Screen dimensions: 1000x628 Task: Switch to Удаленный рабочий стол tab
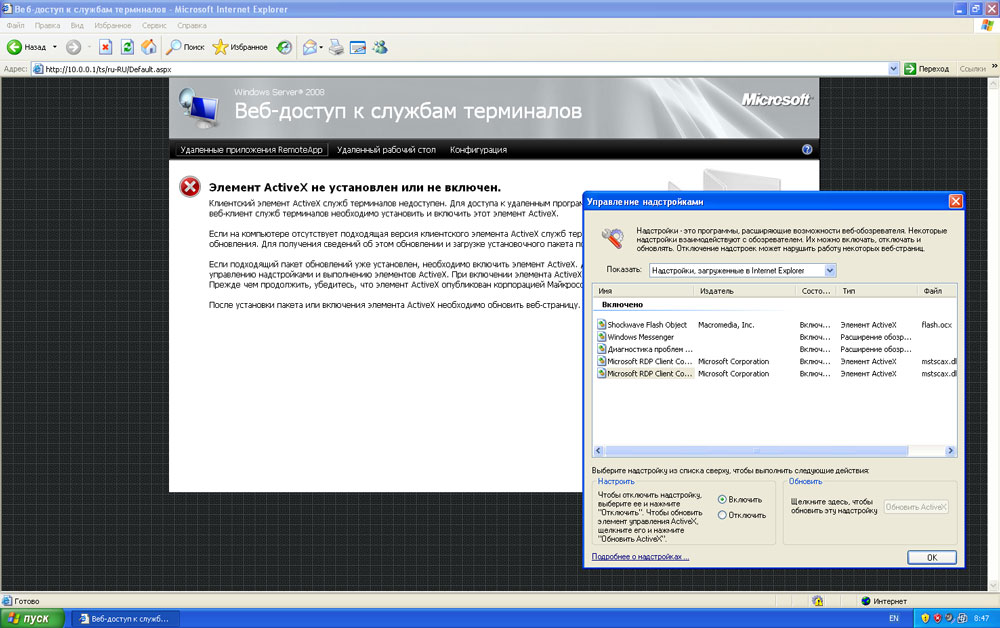pos(386,150)
